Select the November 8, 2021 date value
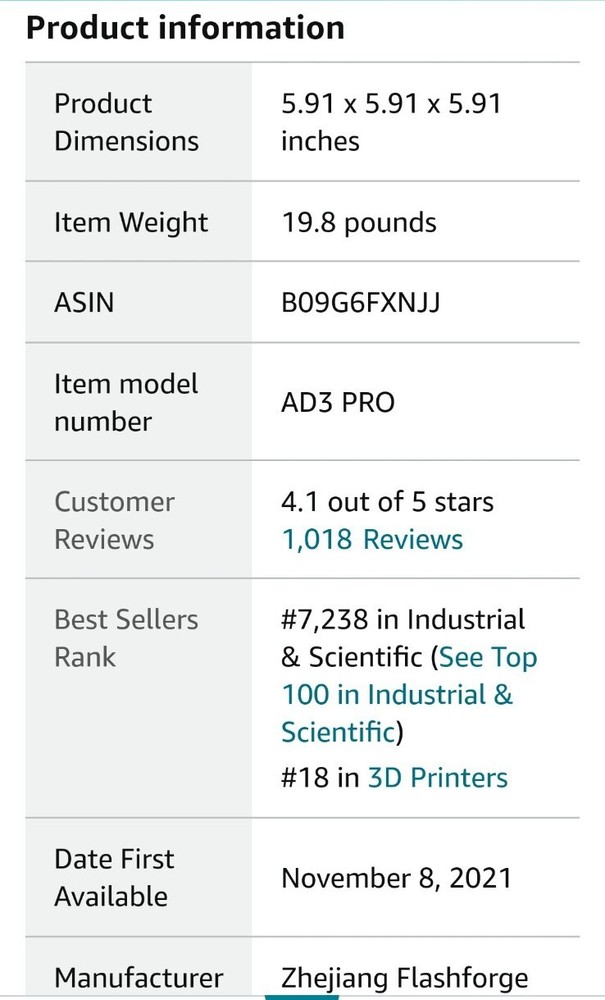The height and width of the screenshot is (1000, 605). point(396,878)
